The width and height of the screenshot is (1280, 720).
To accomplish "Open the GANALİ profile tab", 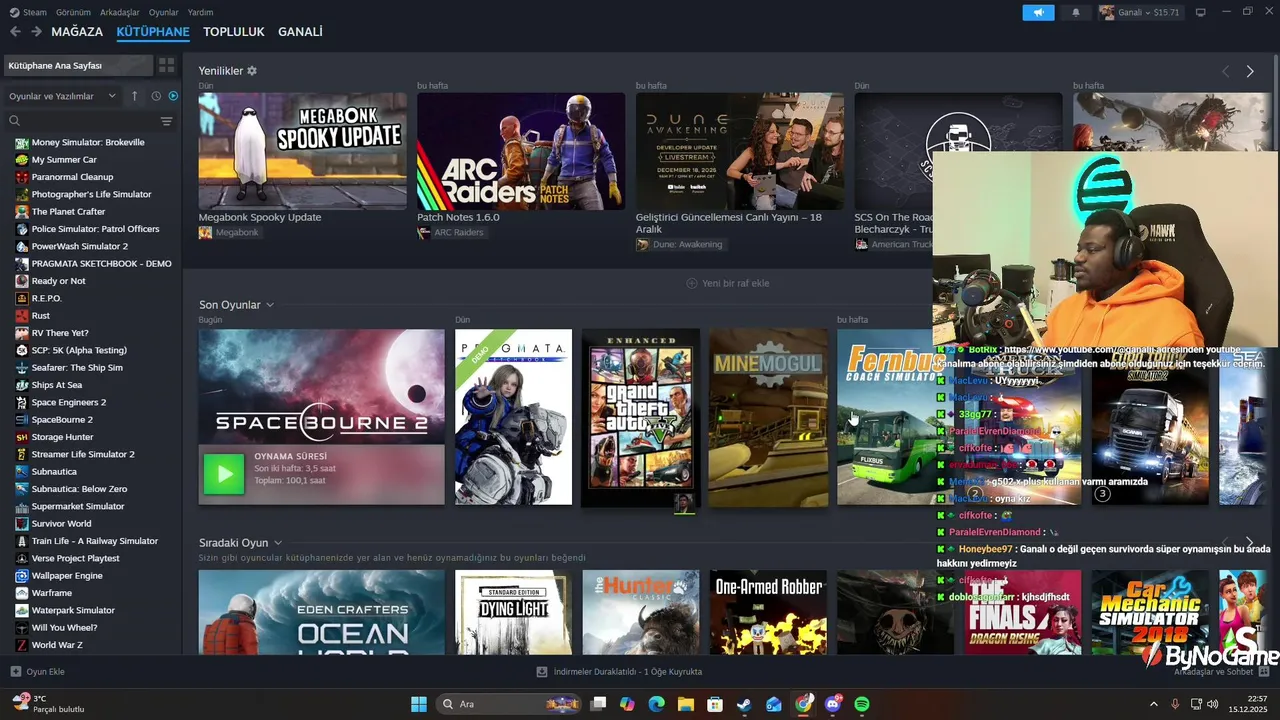I will pyautogui.click(x=300, y=32).
